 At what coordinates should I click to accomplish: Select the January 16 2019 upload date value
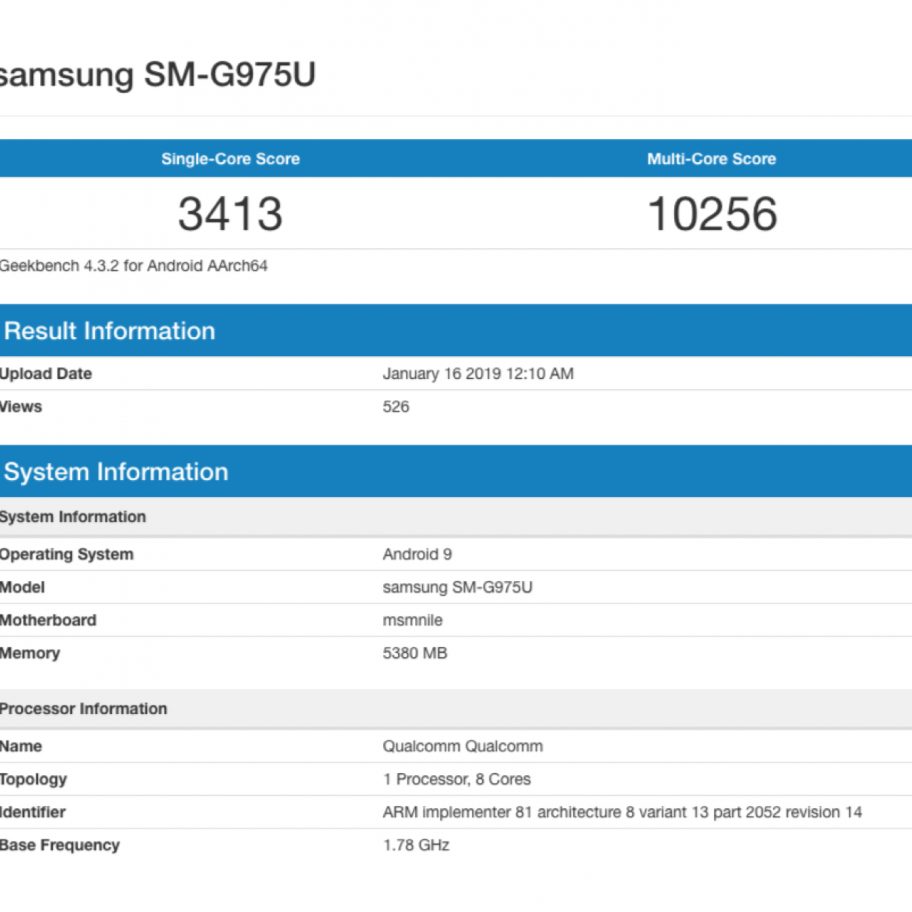pos(478,374)
